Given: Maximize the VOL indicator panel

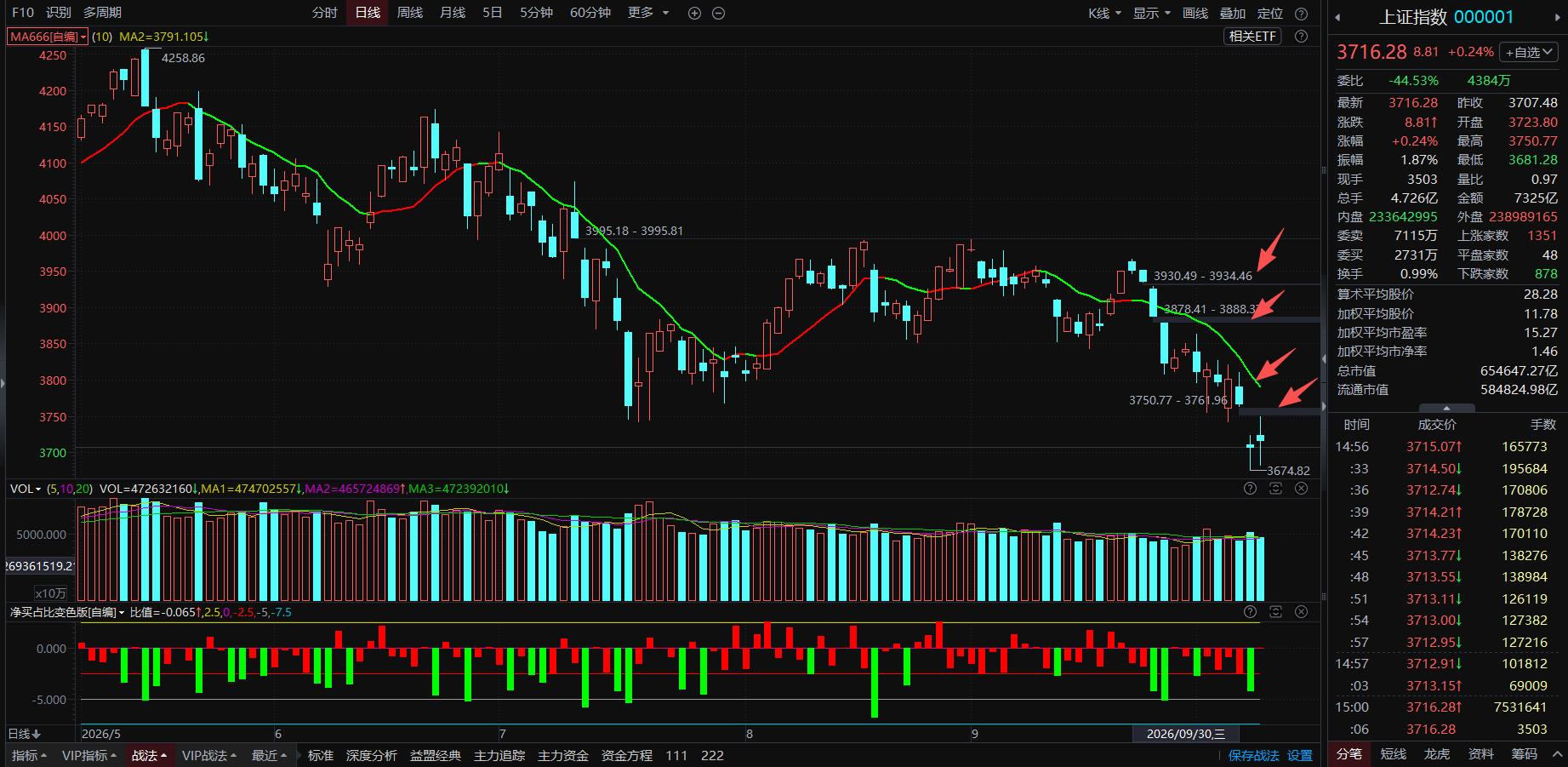Looking at the screenshot, I should (x=1275, y=489).
